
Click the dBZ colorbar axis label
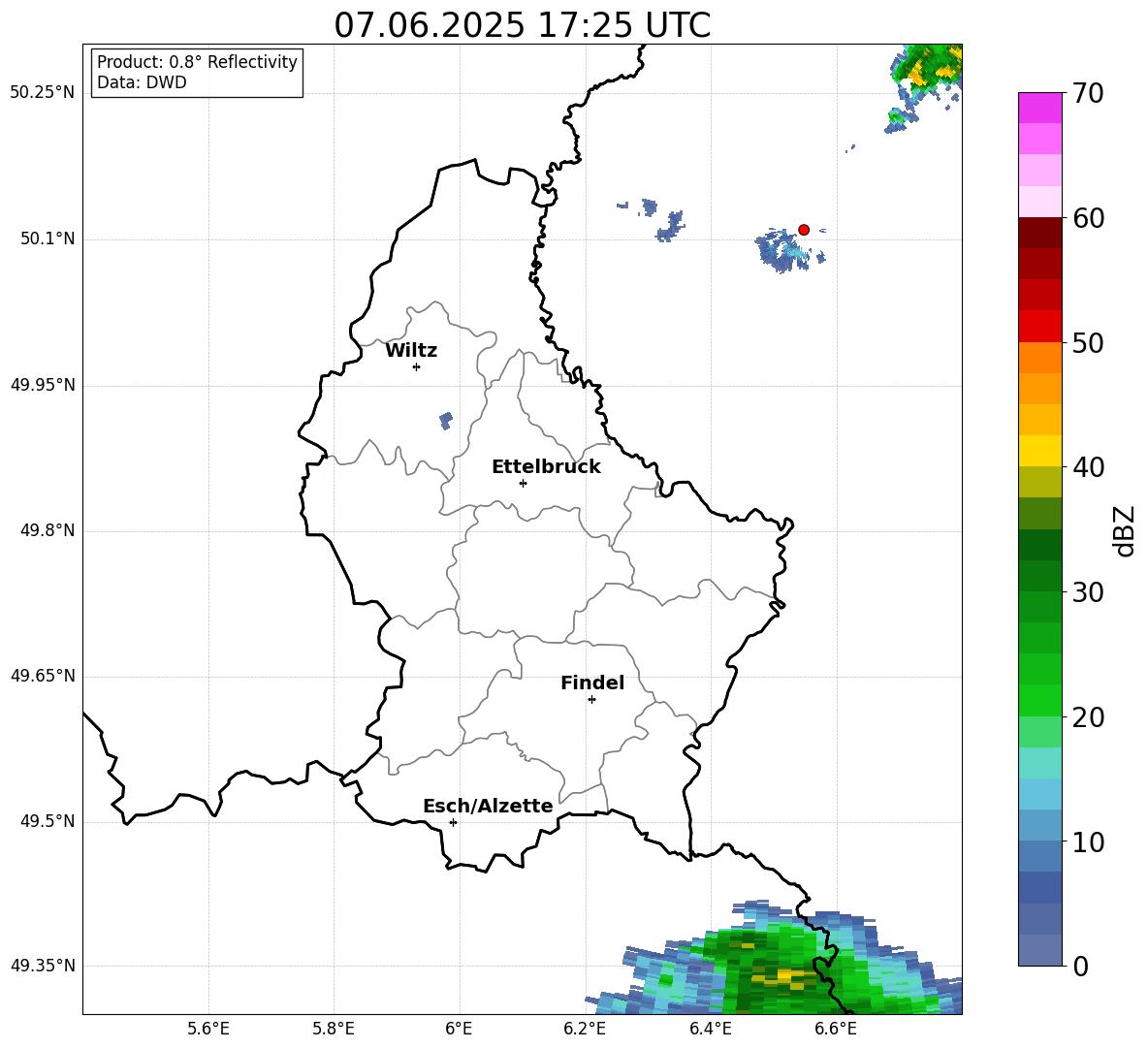[1124, 530]
